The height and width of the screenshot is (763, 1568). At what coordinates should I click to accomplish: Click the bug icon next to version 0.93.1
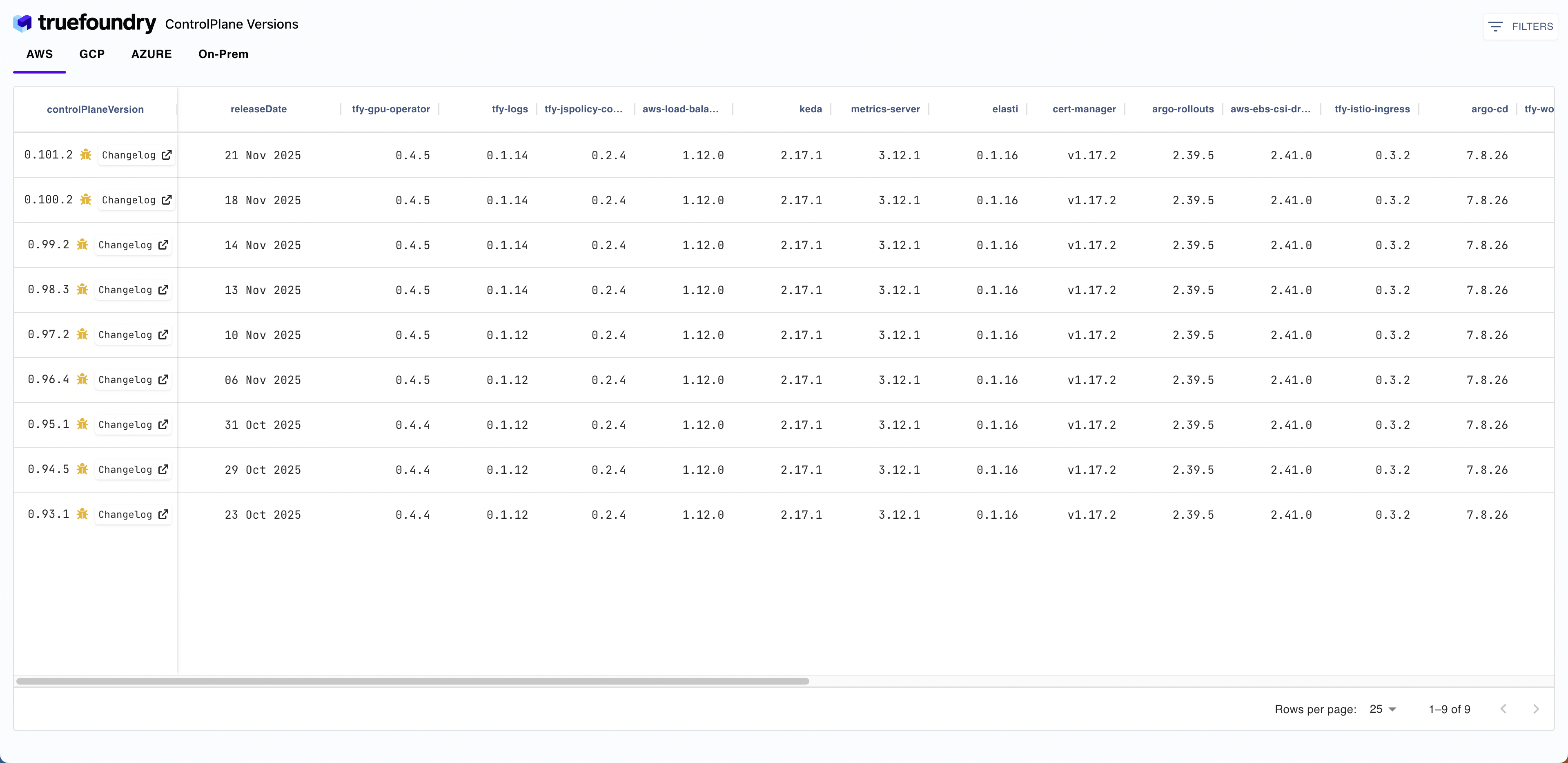[82, 514]
